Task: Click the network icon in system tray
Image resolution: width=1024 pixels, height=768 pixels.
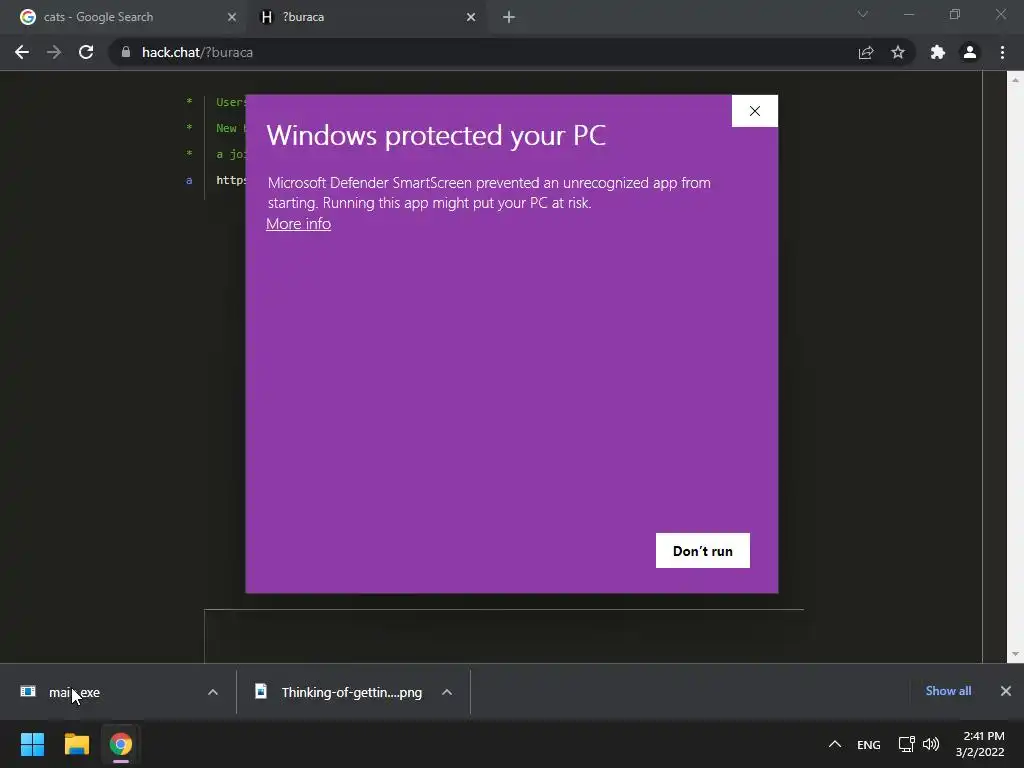Action: pos(906,744)
